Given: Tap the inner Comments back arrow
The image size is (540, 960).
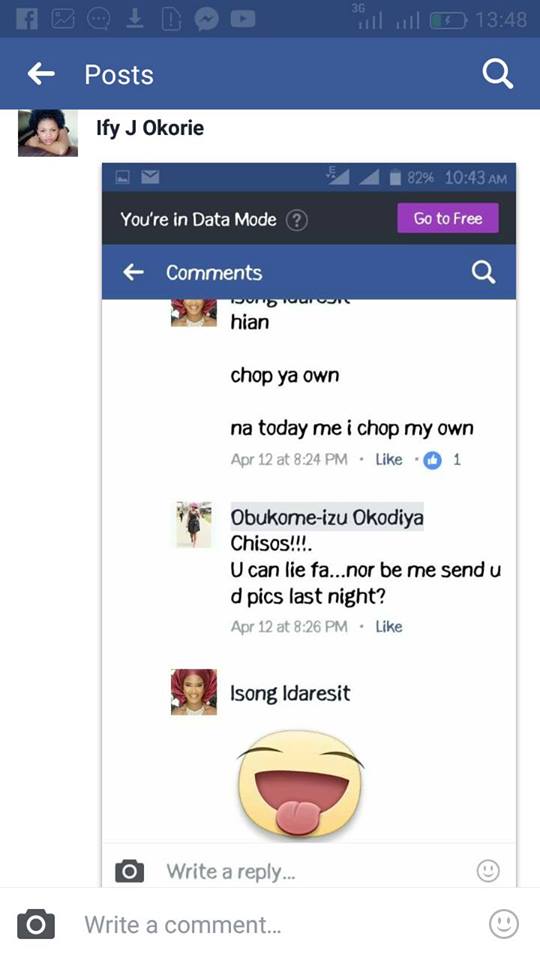Looking at the screenshot, I should (x=133, y=272).
